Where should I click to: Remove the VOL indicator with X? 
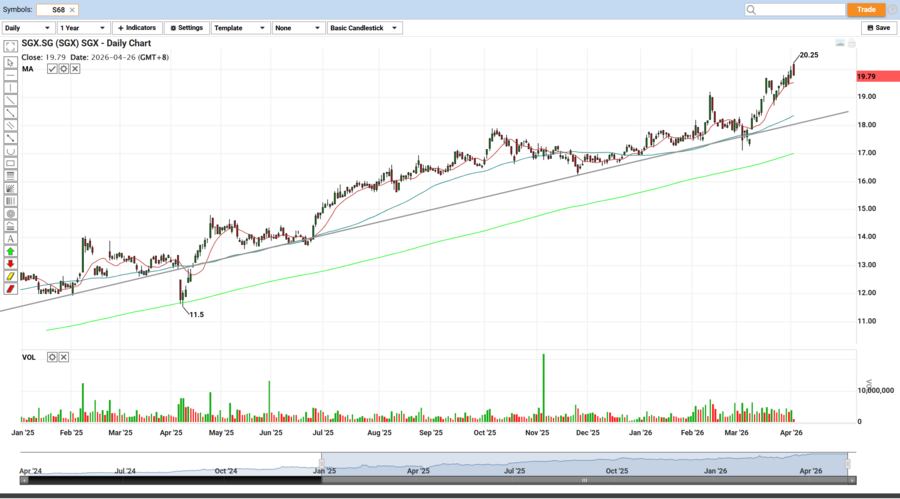point(64,357)
